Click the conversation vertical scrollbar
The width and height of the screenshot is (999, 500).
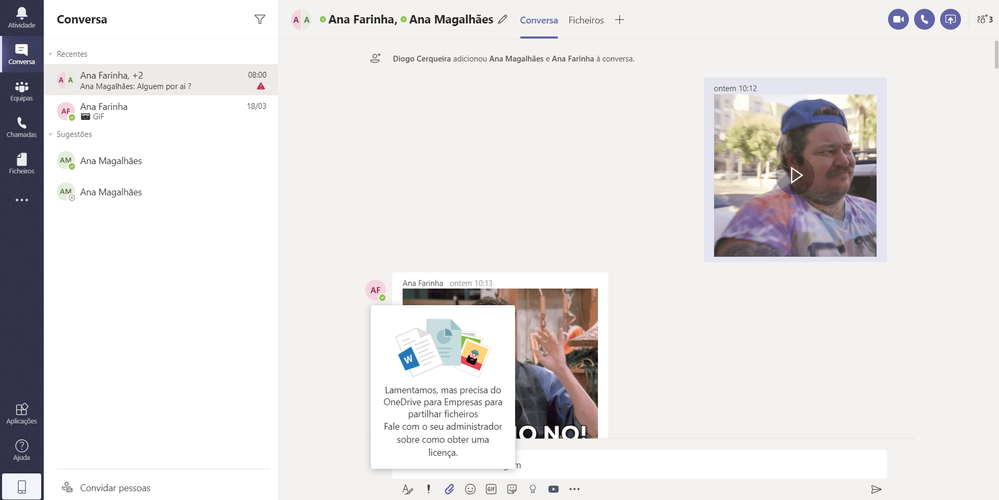coord(995,54)
